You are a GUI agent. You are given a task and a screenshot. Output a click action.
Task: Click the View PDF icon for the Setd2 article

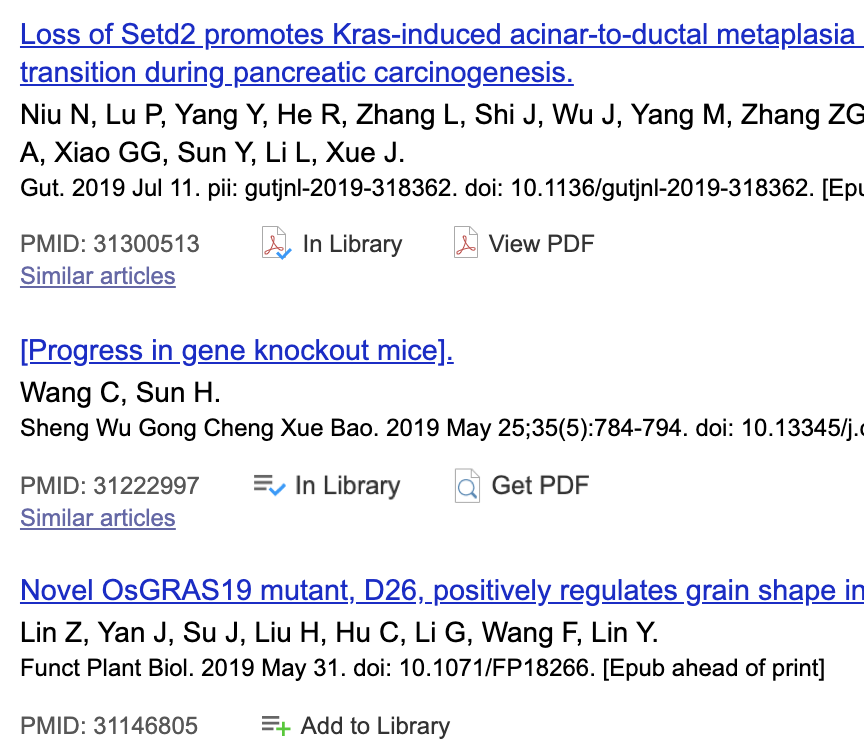click(x=467, y=243)
